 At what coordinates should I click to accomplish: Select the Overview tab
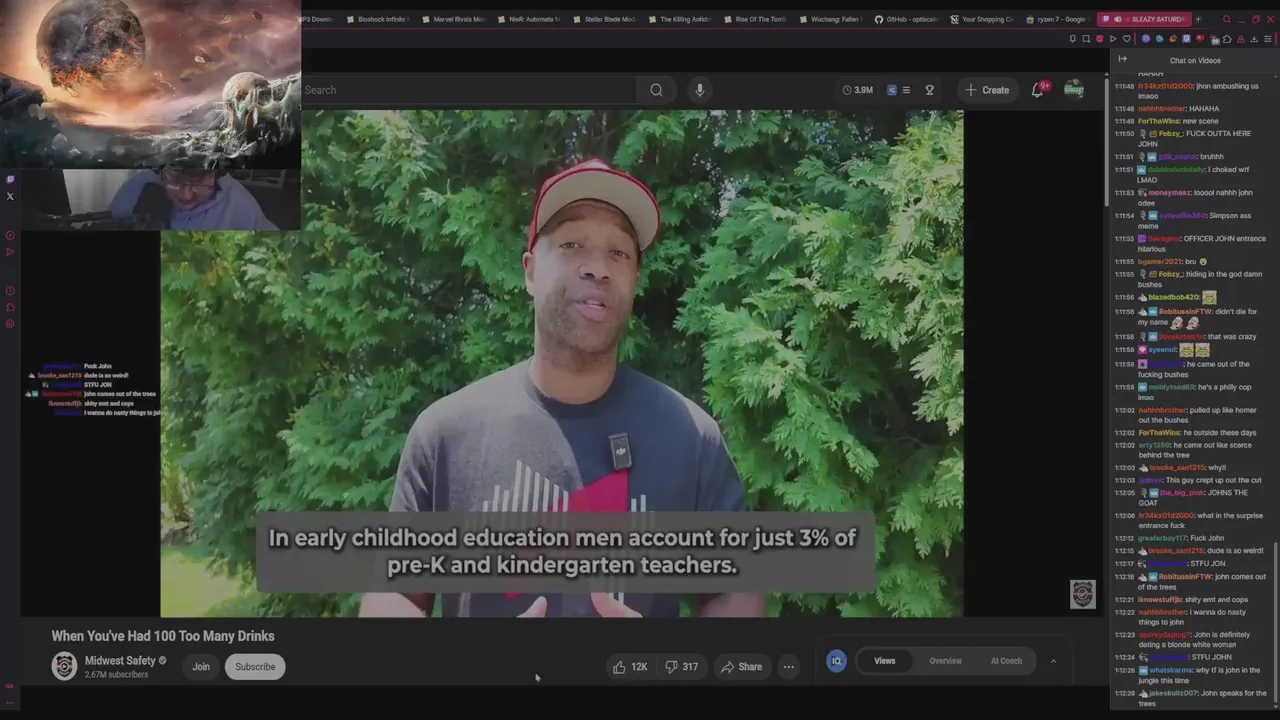click(x=945, y=661)
